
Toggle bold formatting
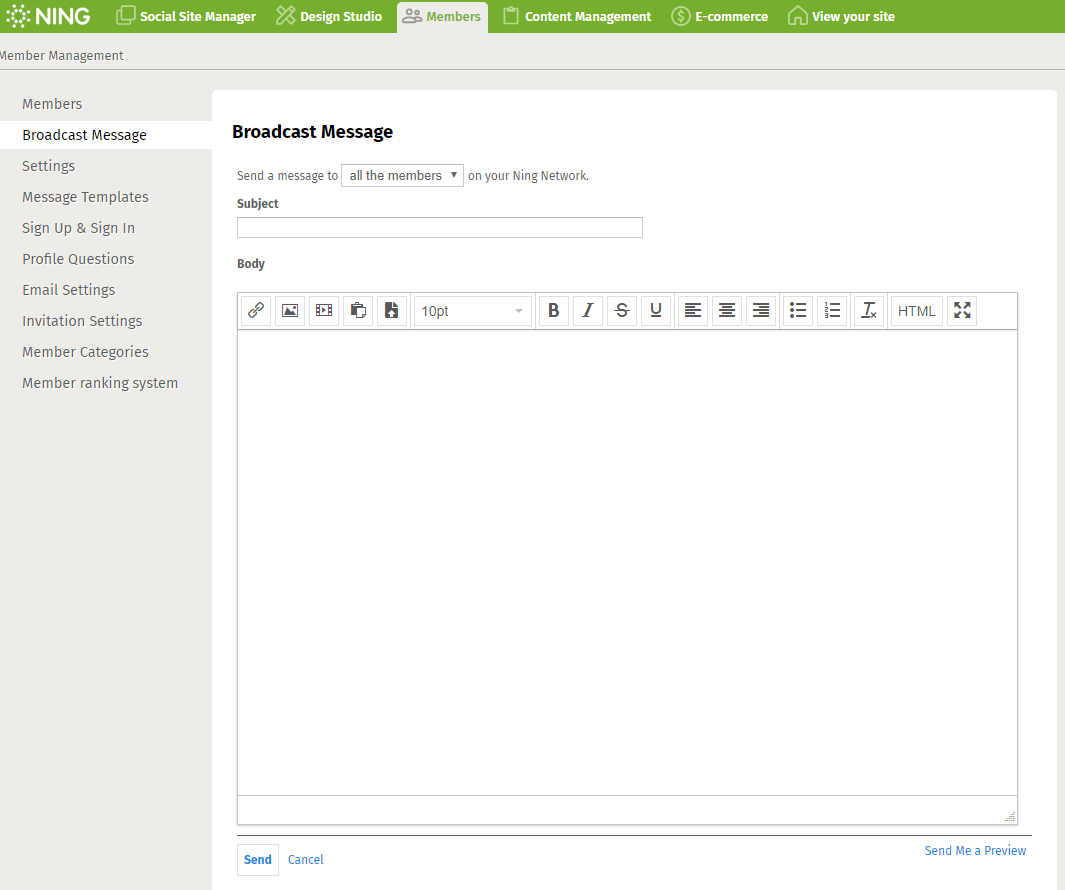tap(554, 310)
